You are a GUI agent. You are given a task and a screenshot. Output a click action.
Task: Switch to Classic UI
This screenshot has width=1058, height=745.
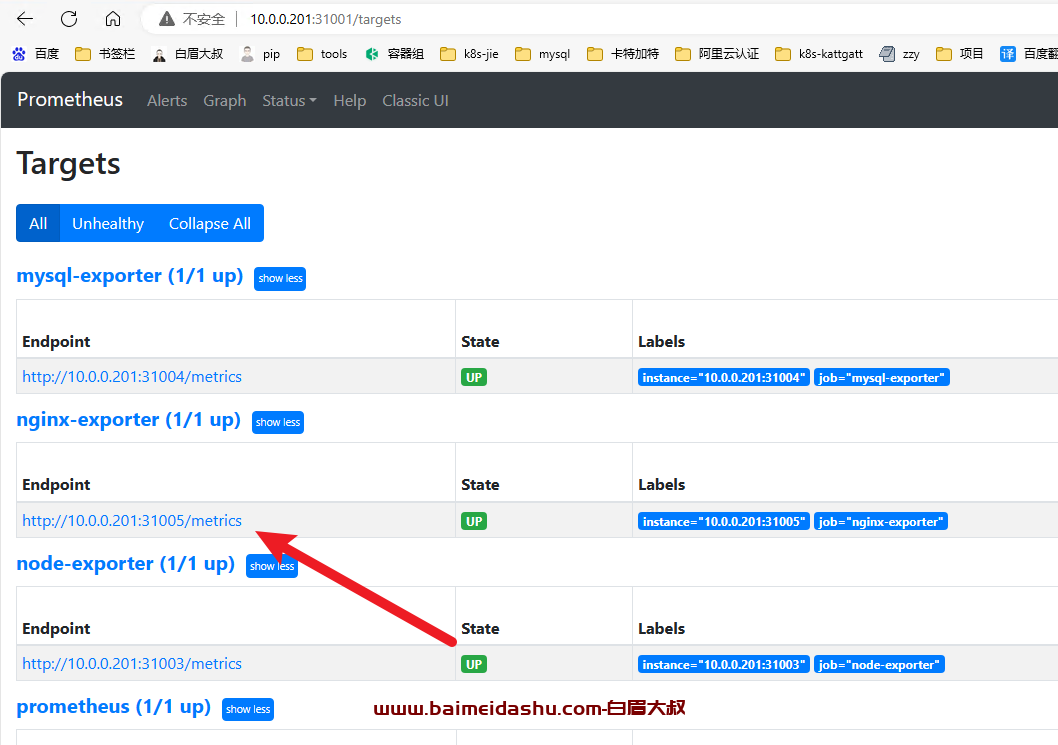coord(416,101)
